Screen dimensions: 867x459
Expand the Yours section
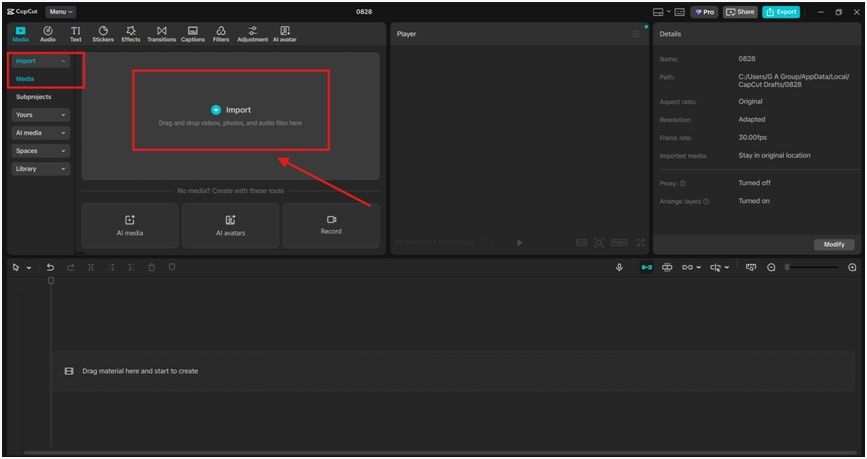point(40,115)
